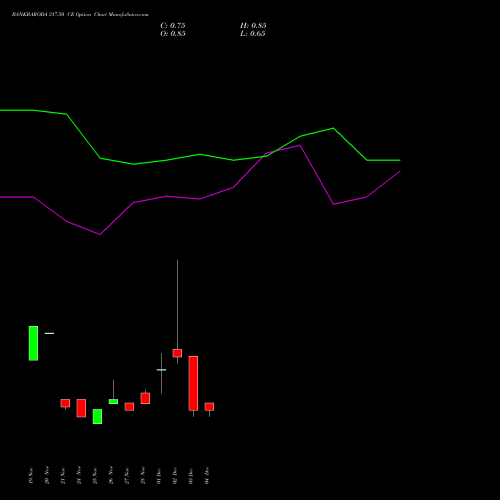This screenshot has width=500, height=500.
Task: Click the open value 'O: 0.85'
Action: [x=173, y=34]
